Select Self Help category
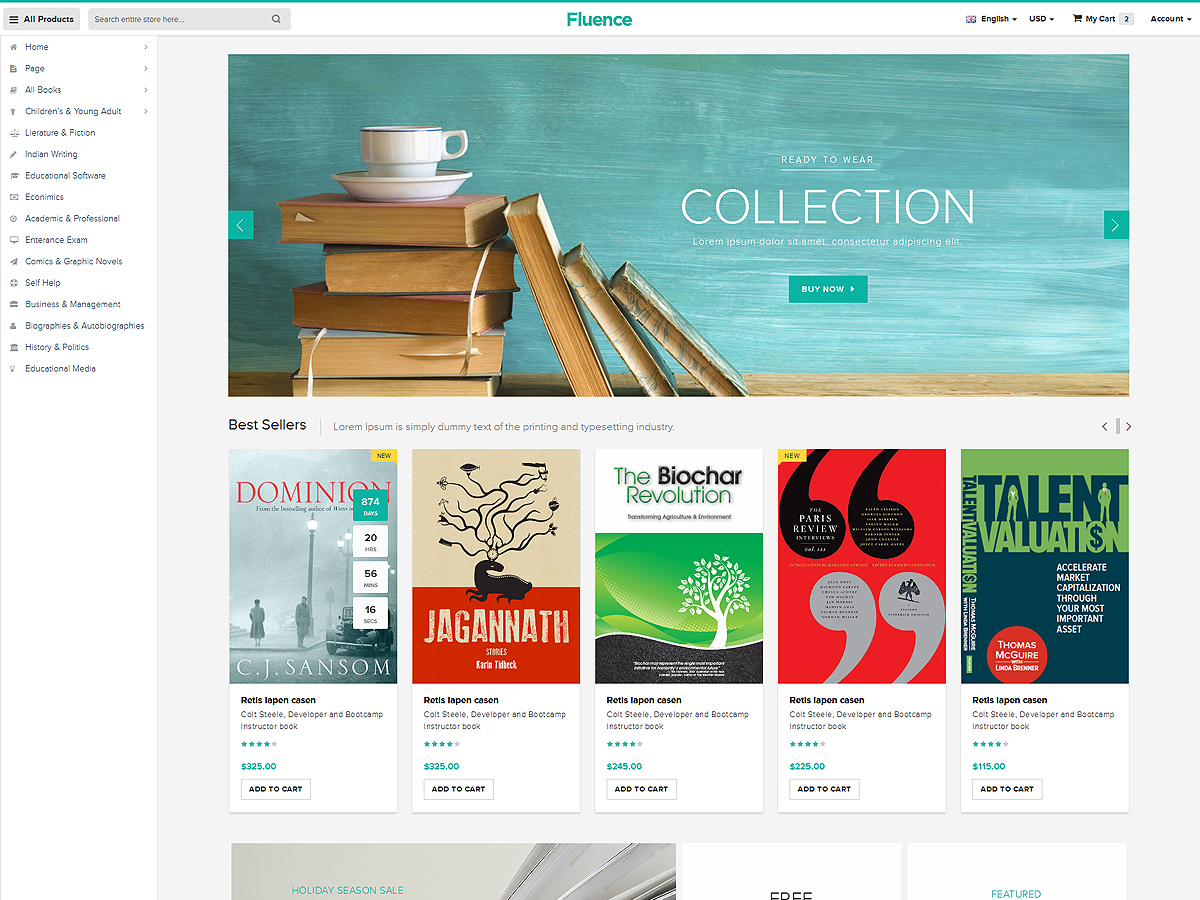Image resolution: width=1200 pixels, height=900 pixels. pyautogui.click(x=43, y=283)
